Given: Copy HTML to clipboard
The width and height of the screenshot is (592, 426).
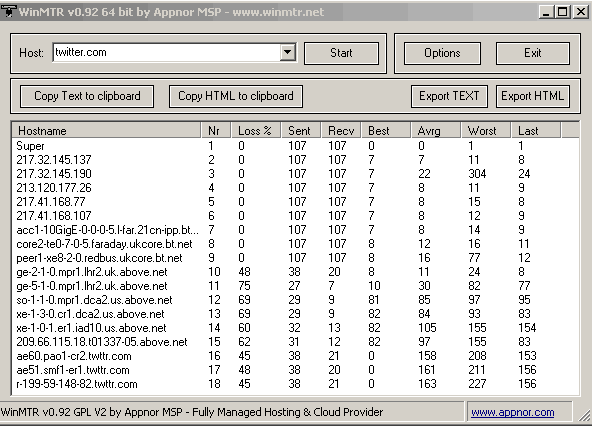Looking at the screenshot, I should pyautogui.click(x=236, y=96).
